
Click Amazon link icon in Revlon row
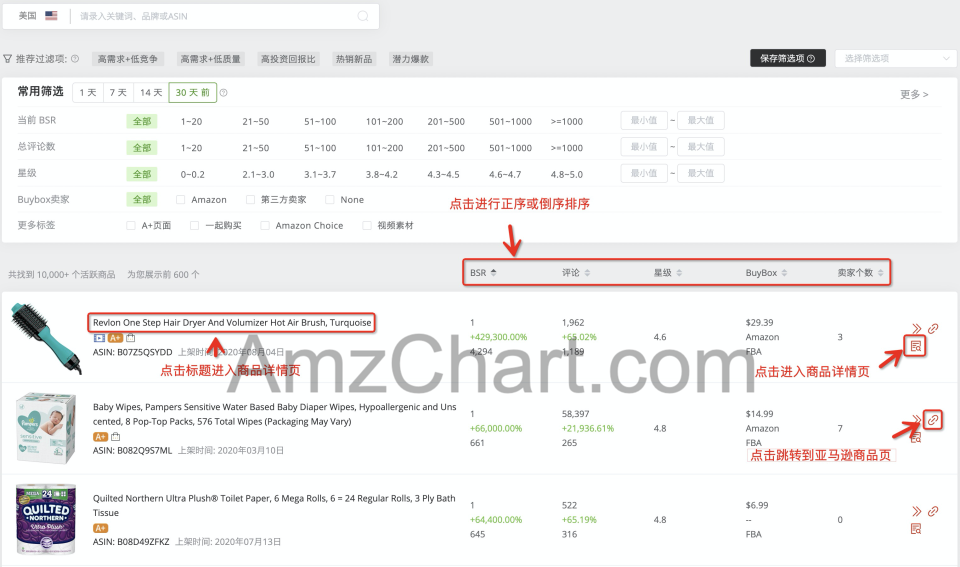click(933, 328)
